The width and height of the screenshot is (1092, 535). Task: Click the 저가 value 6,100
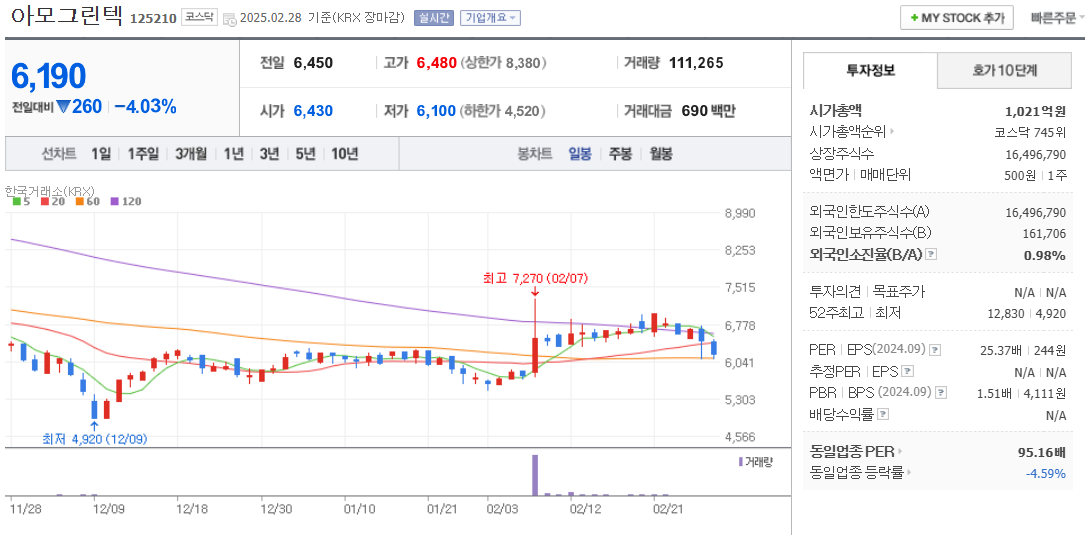click(436, 111)
